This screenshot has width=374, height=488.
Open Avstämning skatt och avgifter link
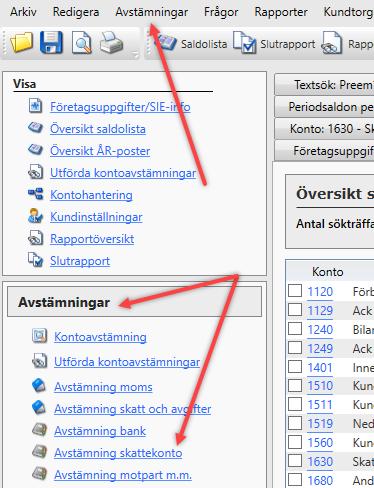[132, 409]
